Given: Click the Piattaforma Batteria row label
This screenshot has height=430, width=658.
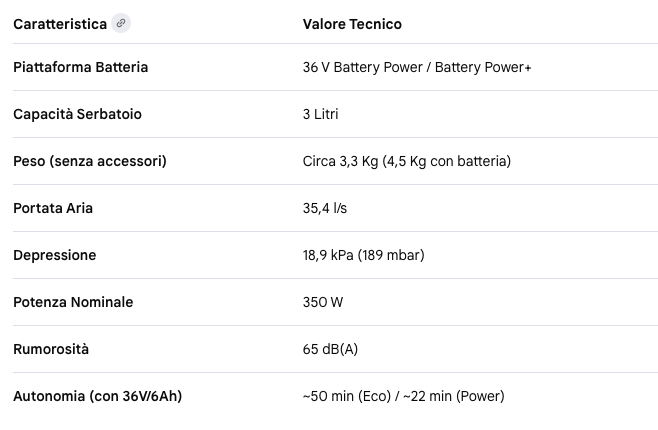Looking at the screenshot, I should tap(81, 67).
